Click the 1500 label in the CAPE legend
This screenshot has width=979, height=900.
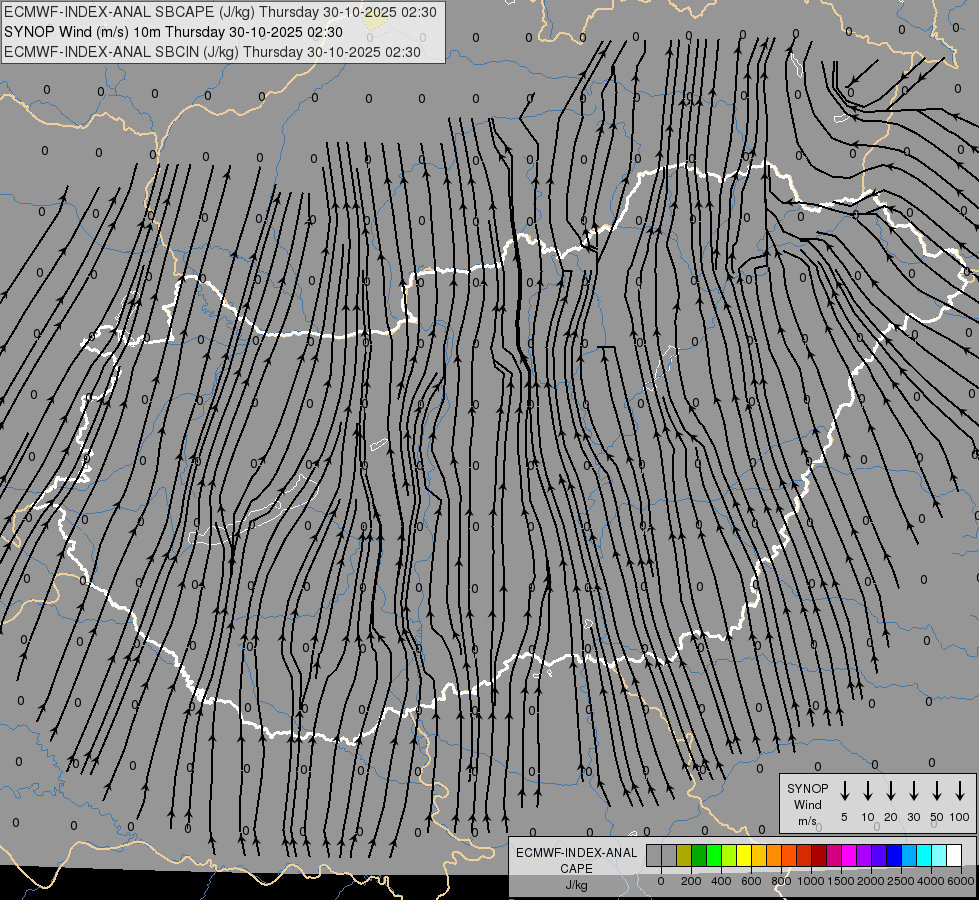pyautogui.click(x=841, y=881)
